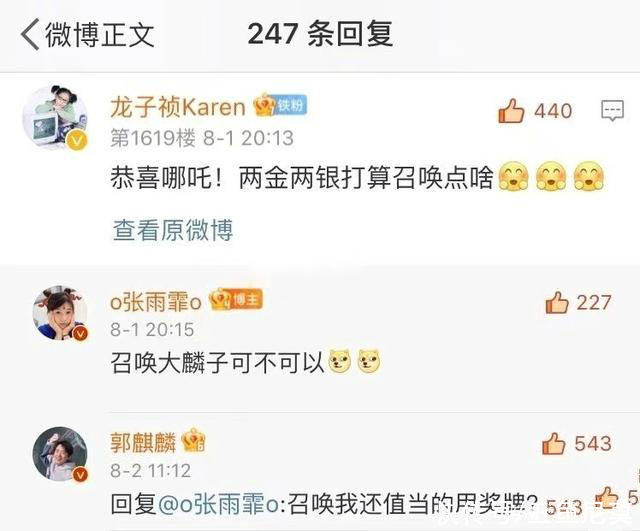640x531 pixels.
Task: Like 龙子祯Karen's comment with 440 likes
Action: (x=511, y=111)
